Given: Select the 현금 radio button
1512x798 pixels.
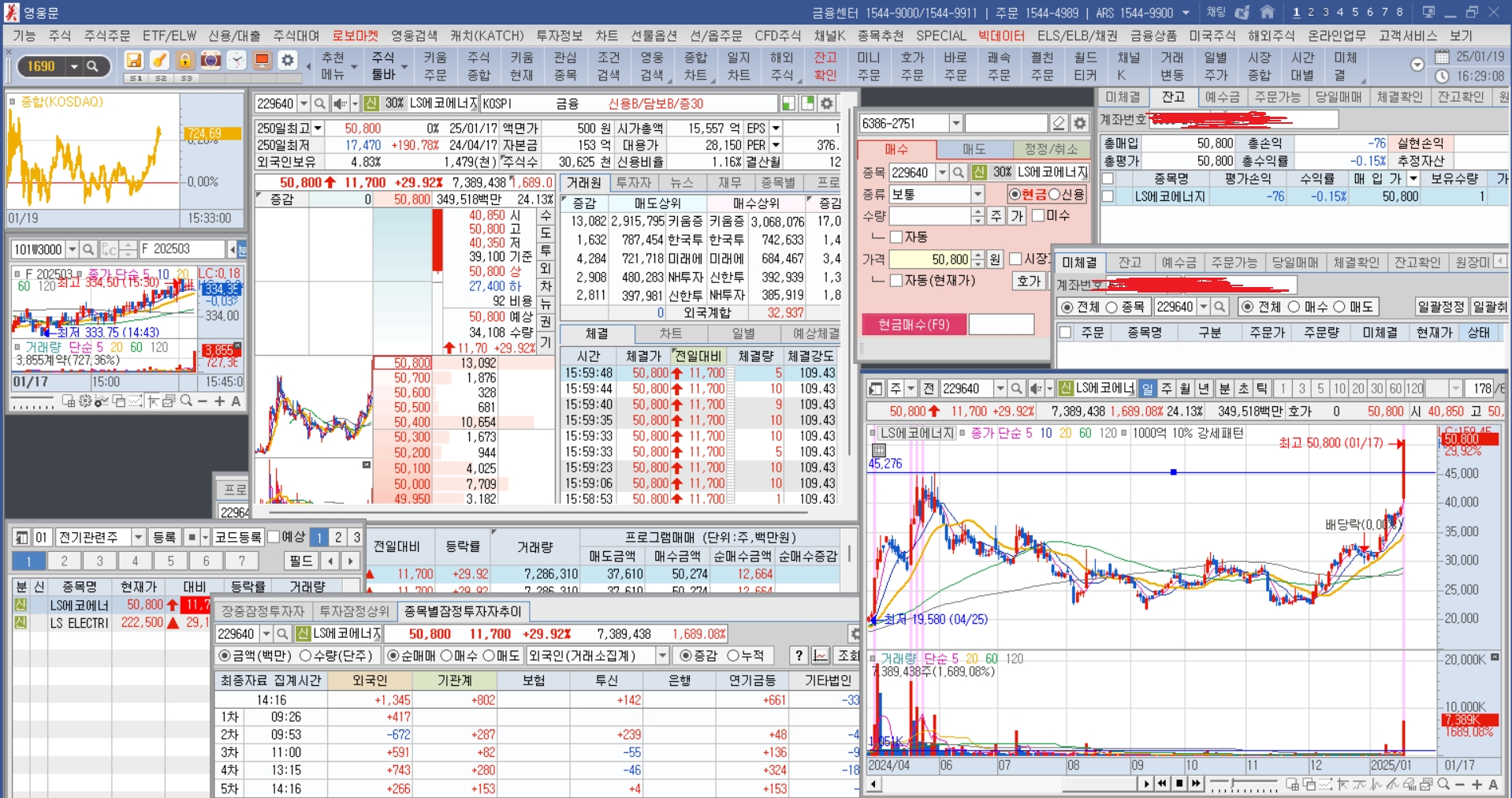Looking at the screenshot, I should 1015,194.
